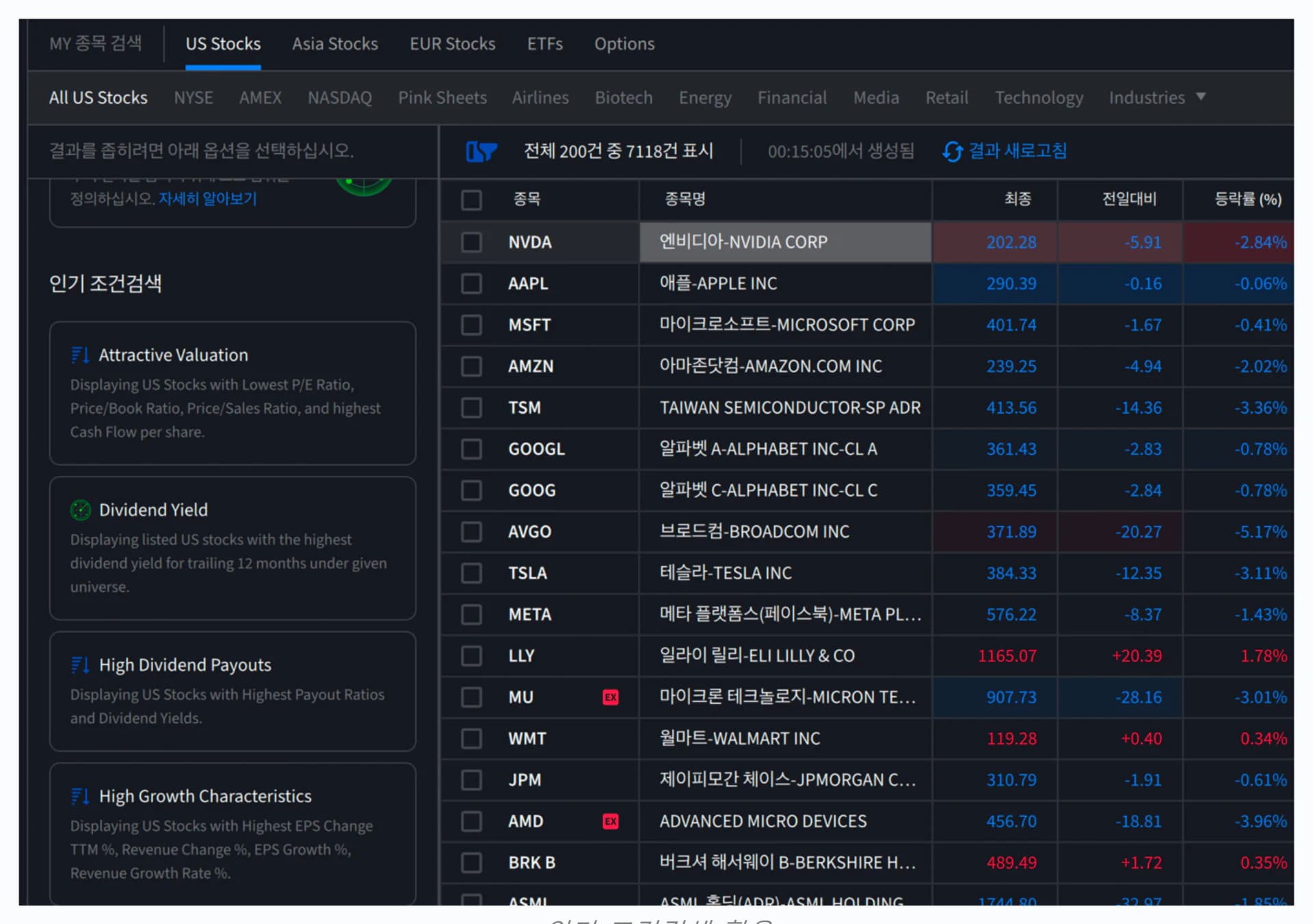The width and height of the screenshot is (1313, 924).
Task: Check the MSFT row checkbox
Action: tap(471, 325)
